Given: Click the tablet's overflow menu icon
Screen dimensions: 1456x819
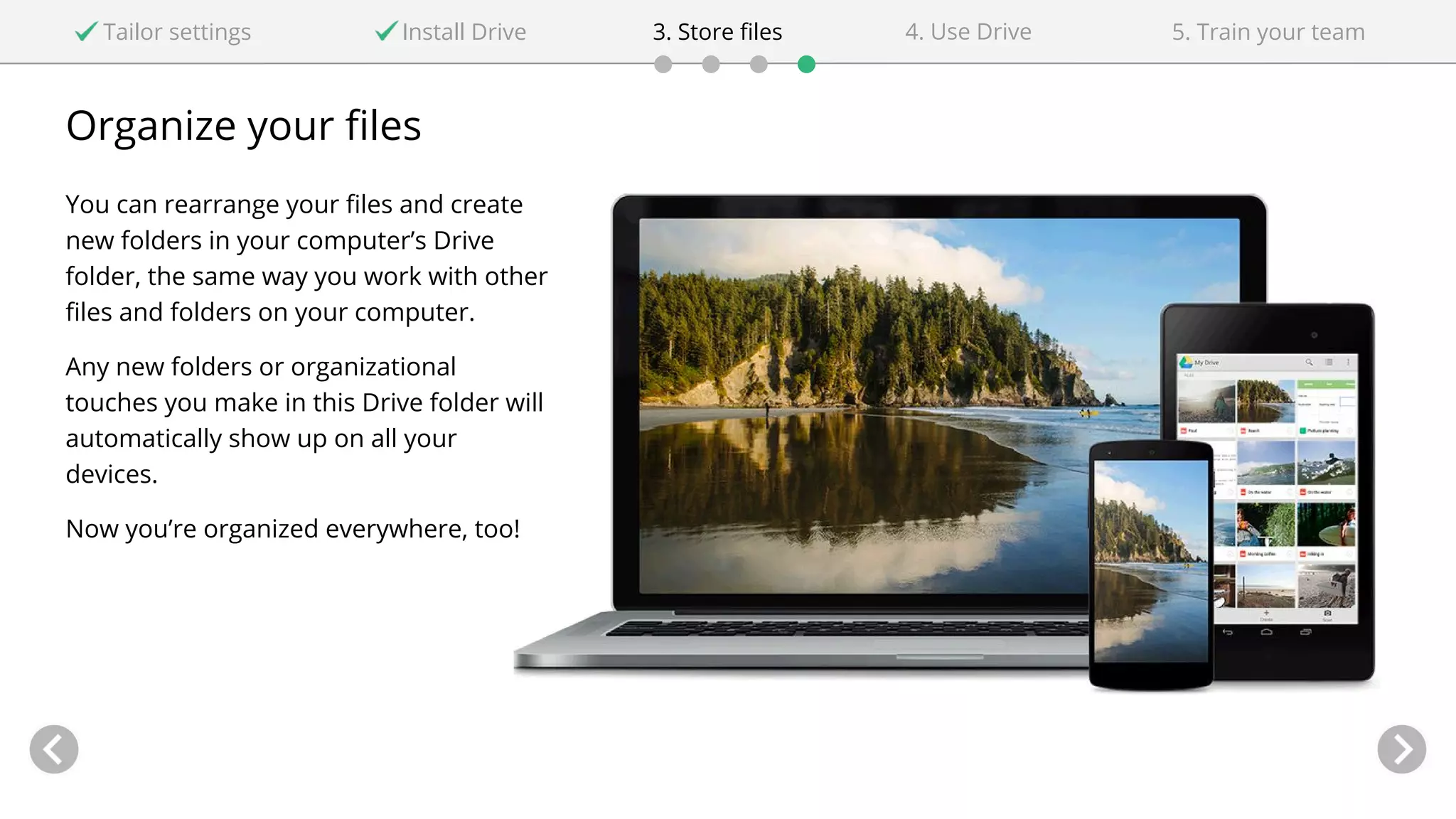Looking at the screenshot, I should [1348, 363].
